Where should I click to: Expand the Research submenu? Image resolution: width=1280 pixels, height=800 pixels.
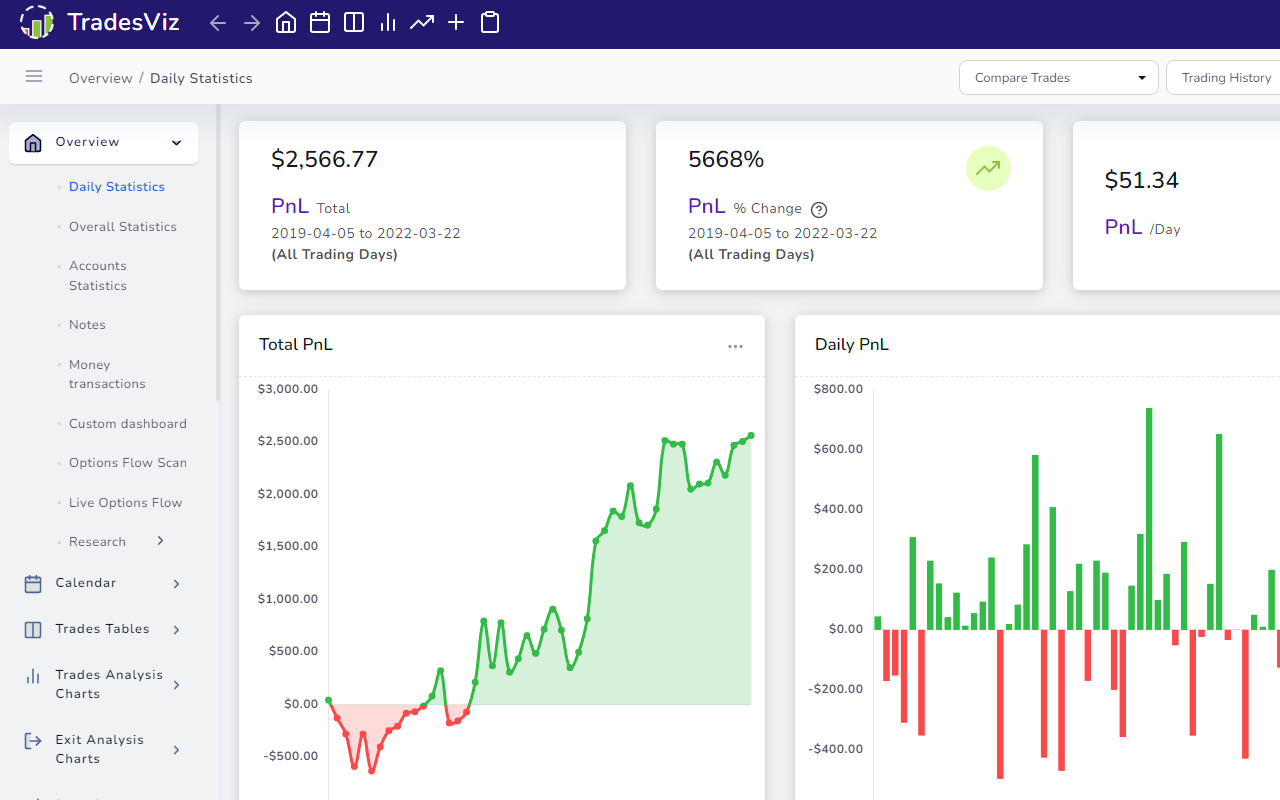[159, 541]
